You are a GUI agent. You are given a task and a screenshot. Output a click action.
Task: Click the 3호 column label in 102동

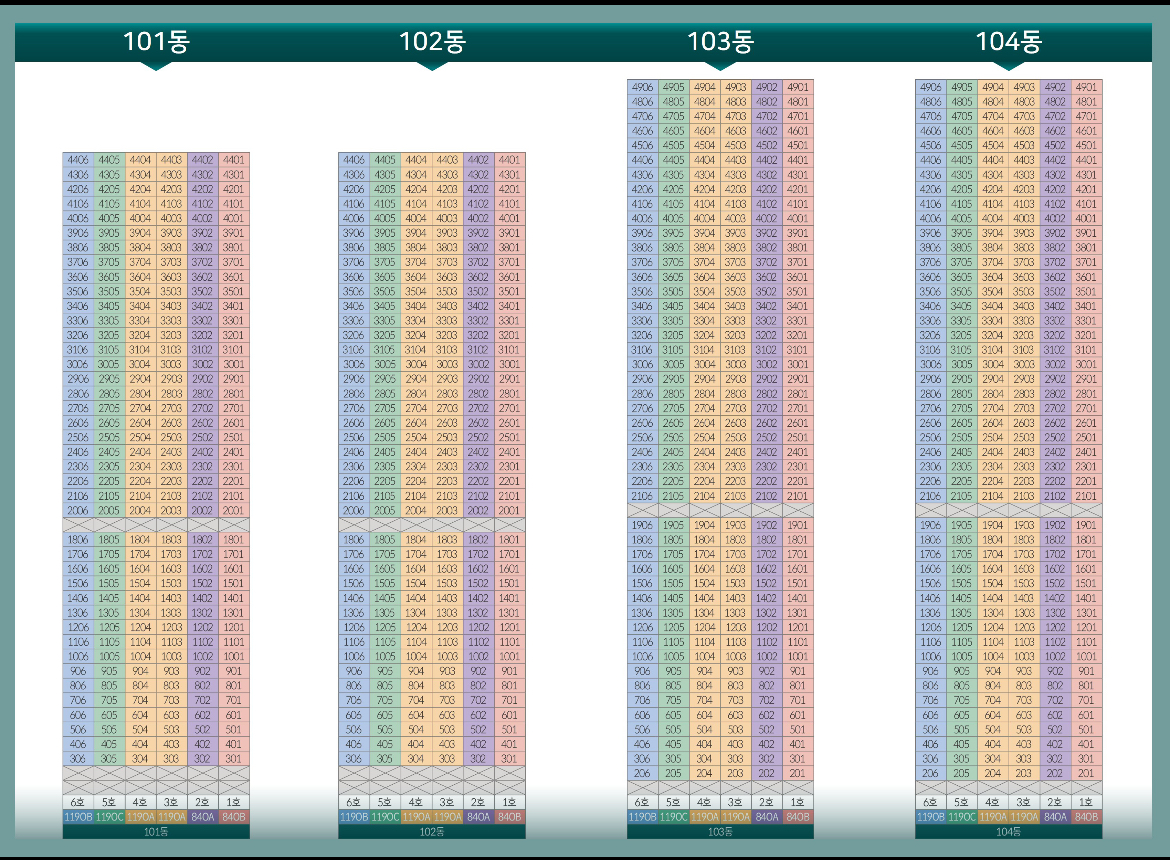tap(447, 802)
